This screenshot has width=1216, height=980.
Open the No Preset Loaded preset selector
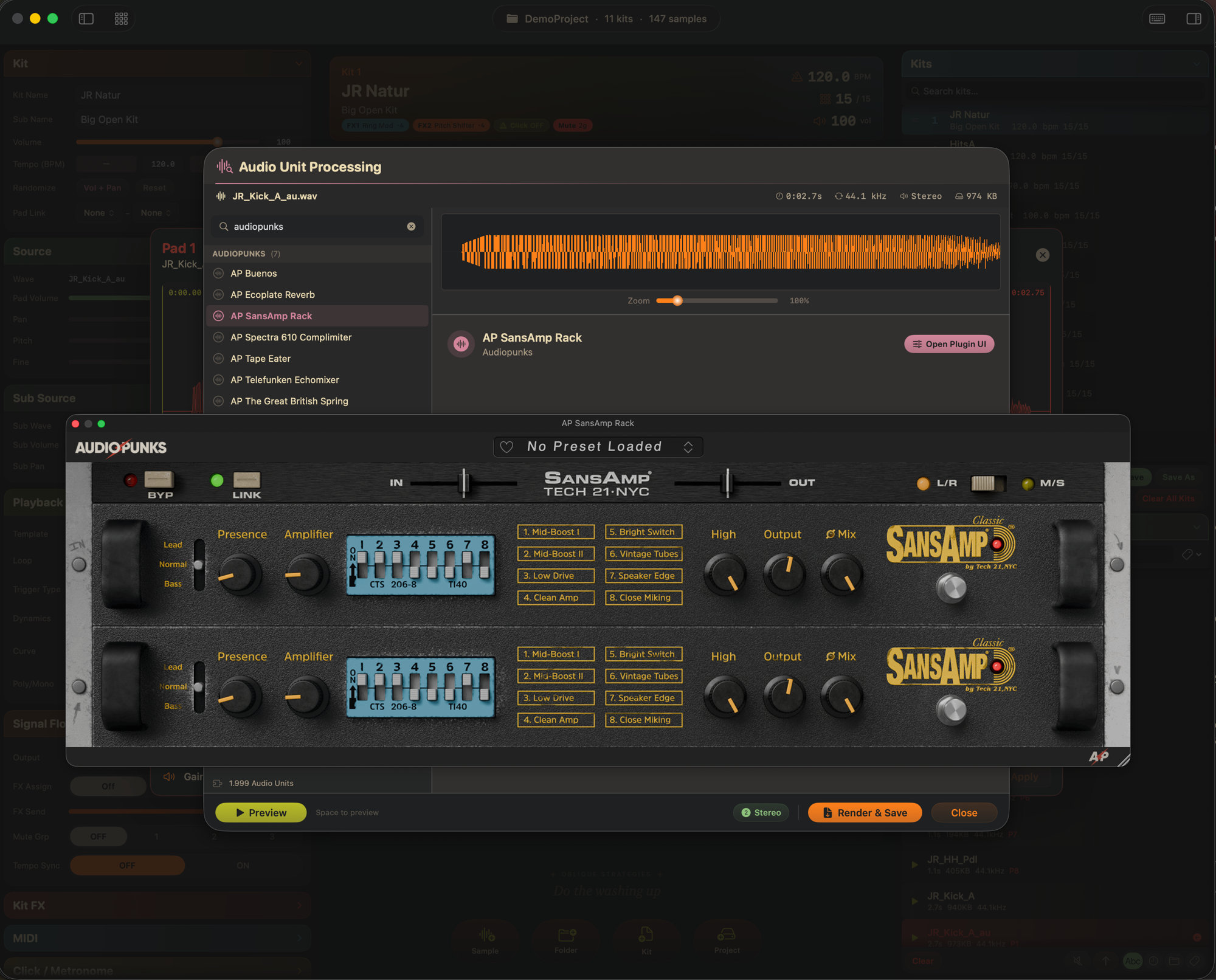tap(598, 447)
